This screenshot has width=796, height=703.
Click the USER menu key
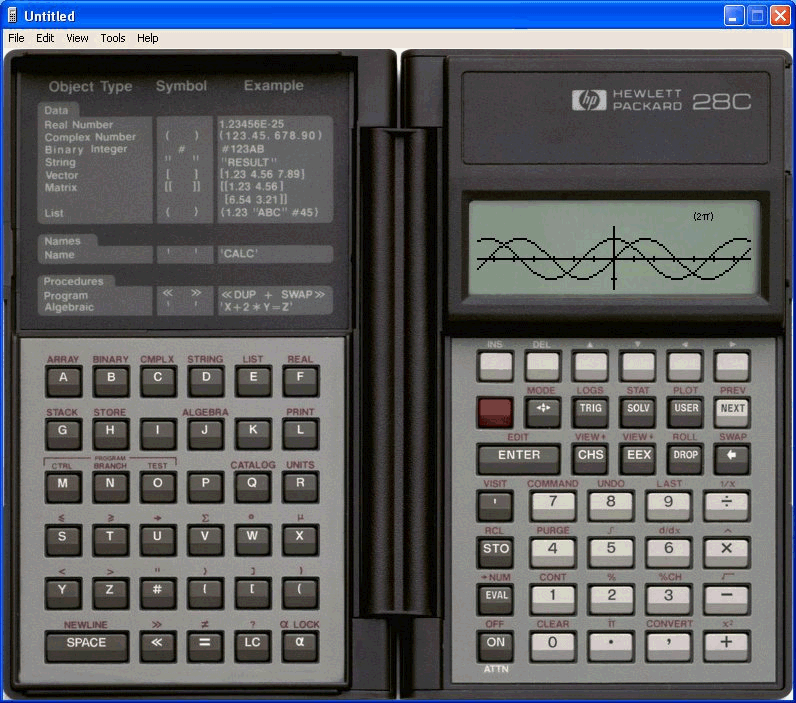point(686,412)
